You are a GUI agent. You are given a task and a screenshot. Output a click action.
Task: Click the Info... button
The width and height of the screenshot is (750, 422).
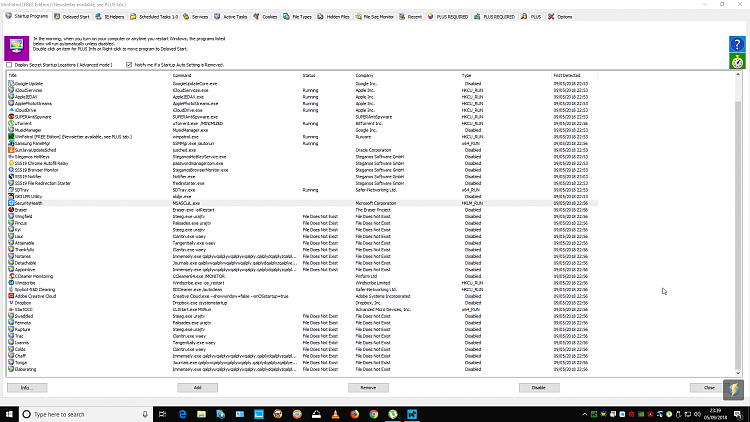point(27,388)
